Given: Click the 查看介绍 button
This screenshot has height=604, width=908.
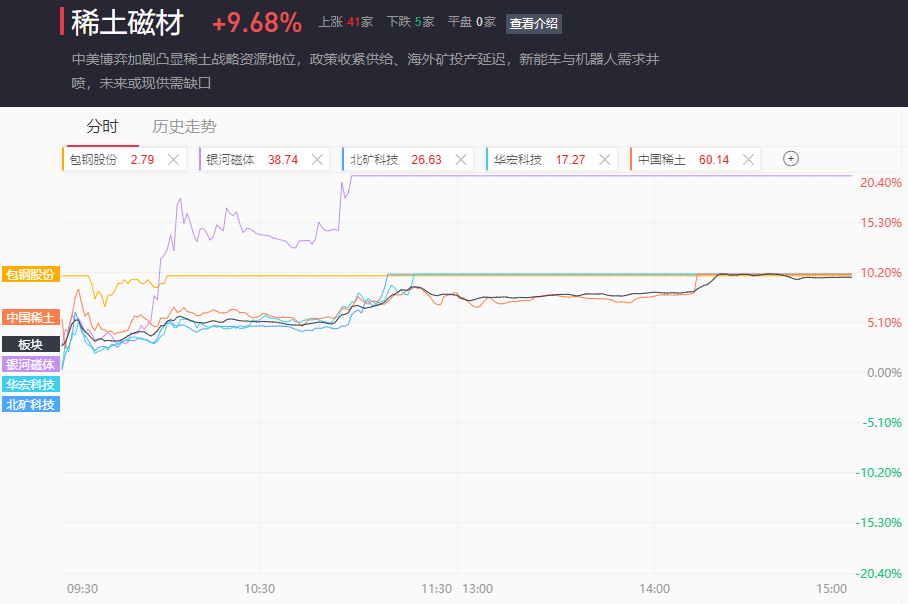Looking at the screenshot, I should [534, 24].
